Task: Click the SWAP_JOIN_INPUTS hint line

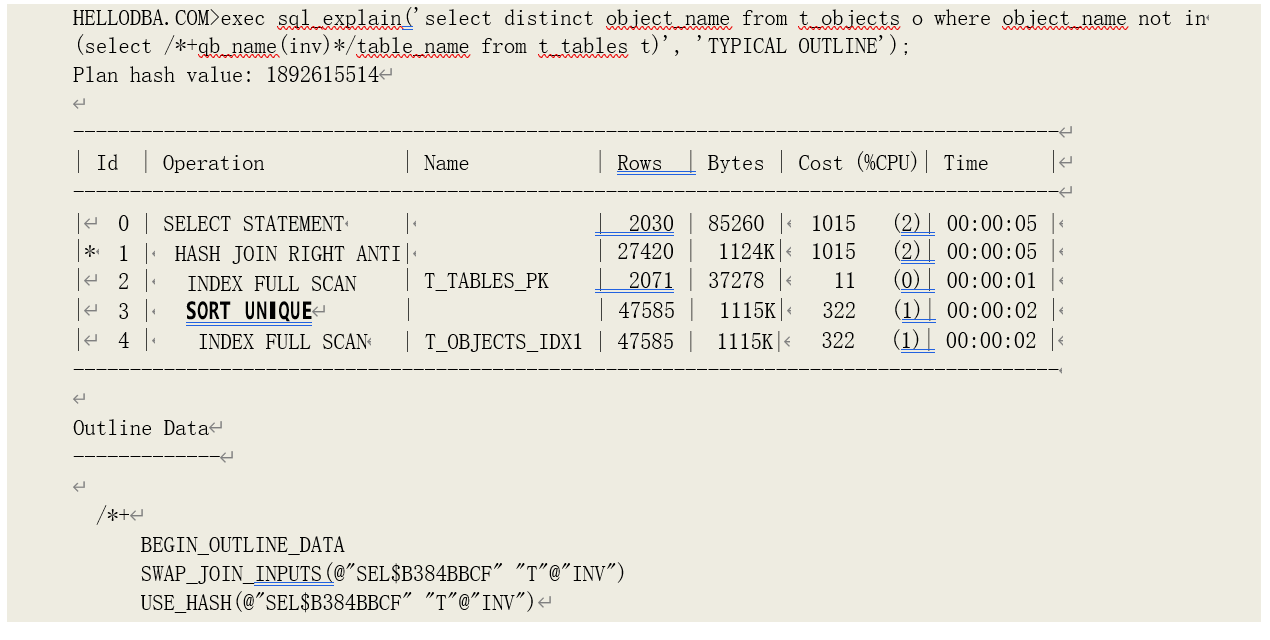Action: point(382,574)
